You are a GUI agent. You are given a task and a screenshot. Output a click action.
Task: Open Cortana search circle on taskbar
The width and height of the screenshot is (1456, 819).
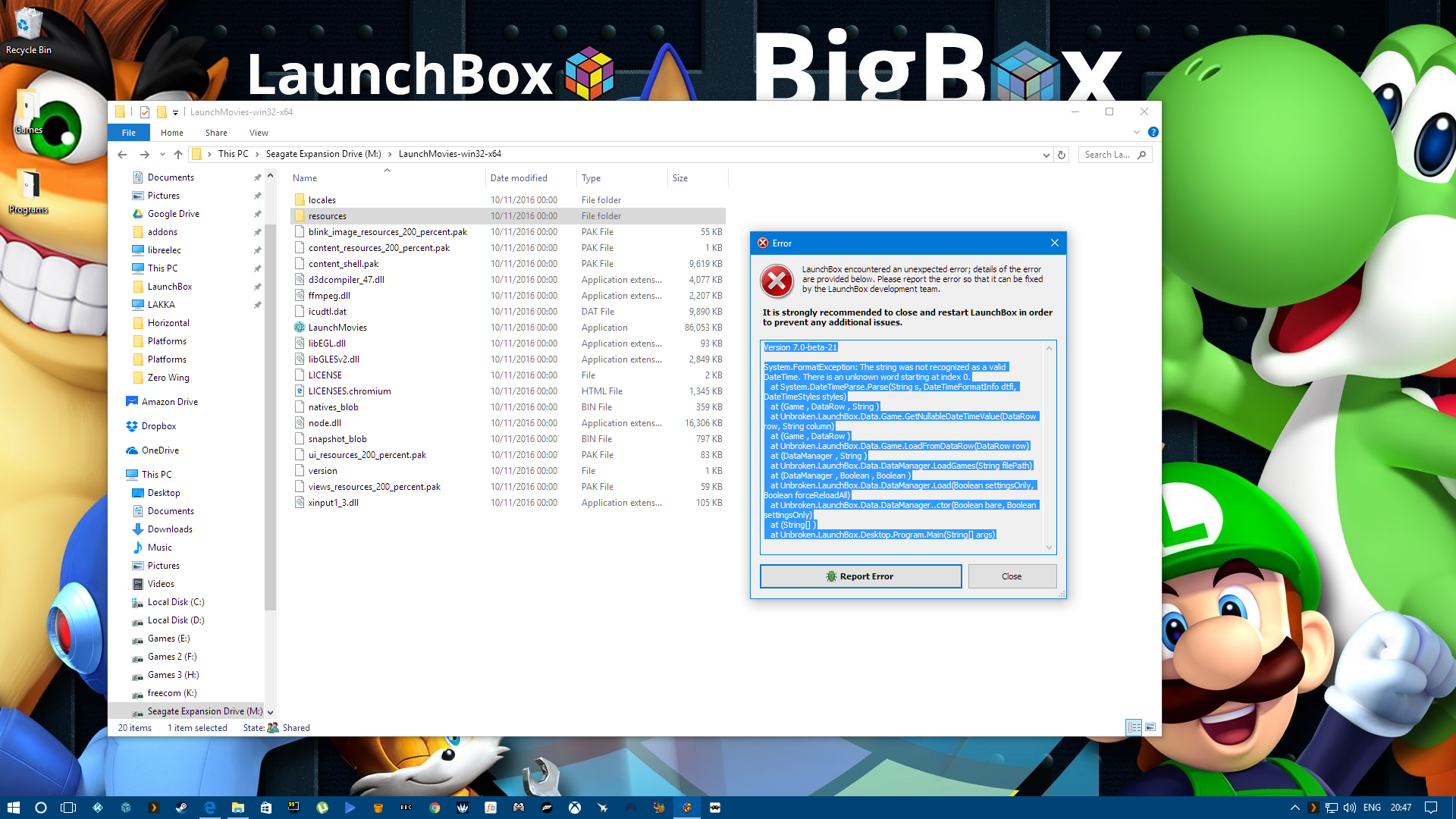[41, 808]
